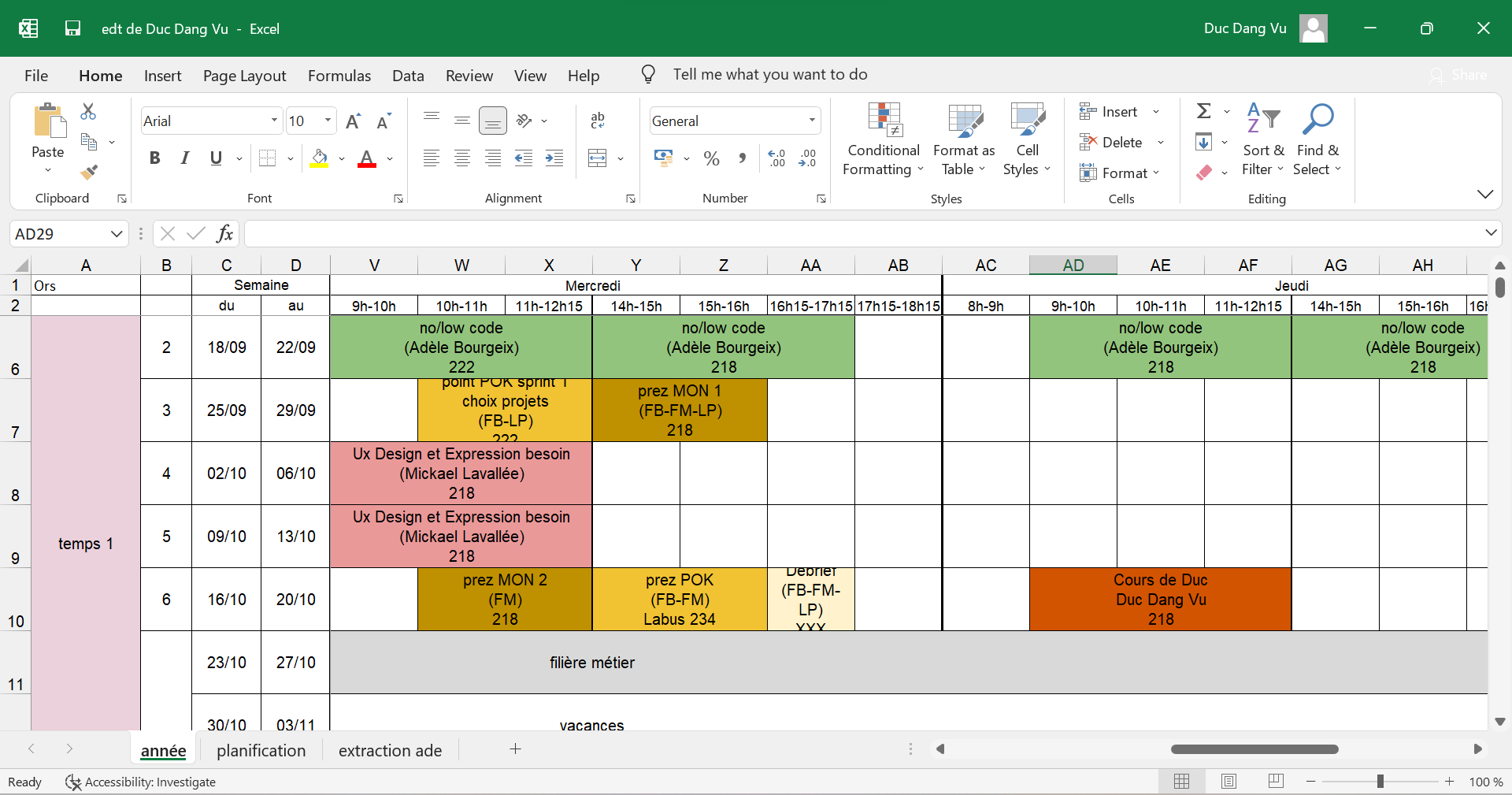Click the Cut scissors icon
Image resolution: width=1512 pixels, height=795 pixels.
(88, 111)
